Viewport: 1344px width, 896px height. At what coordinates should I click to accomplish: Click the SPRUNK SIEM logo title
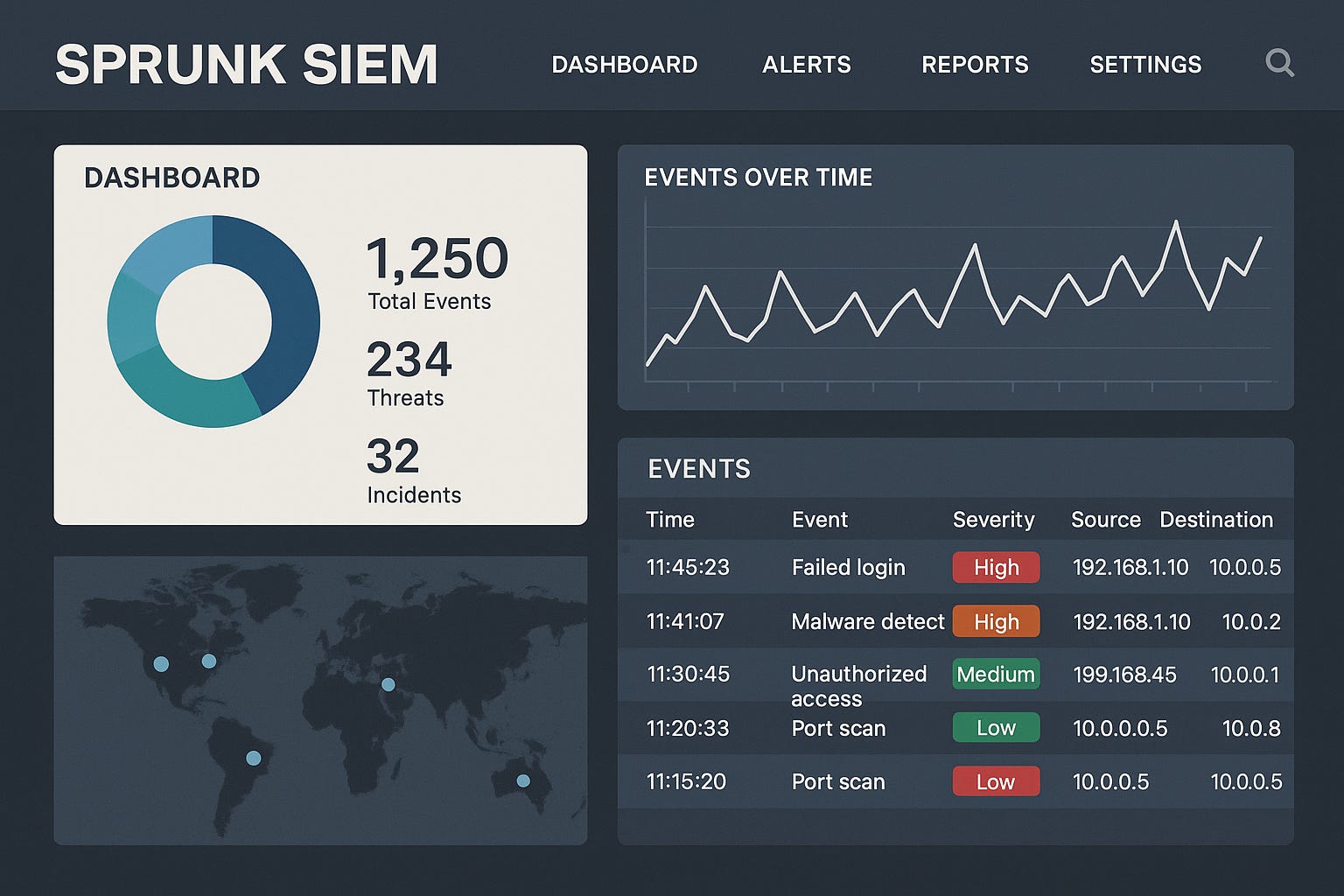click(247, 65)
